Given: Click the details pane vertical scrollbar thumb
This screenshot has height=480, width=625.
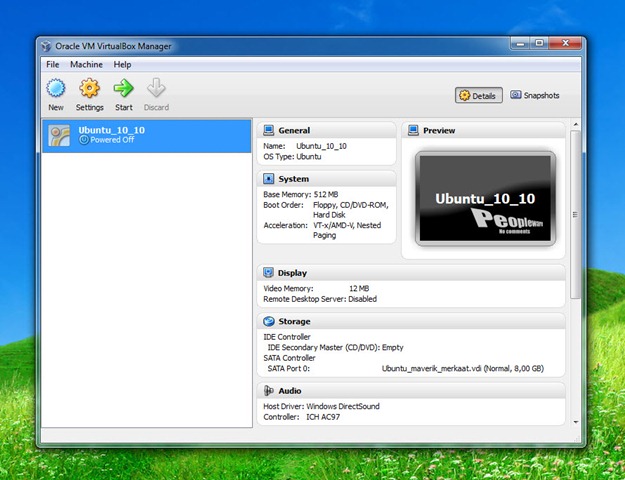Looking at the screenshot, I should pyautogui.click(x=575, y=214).
